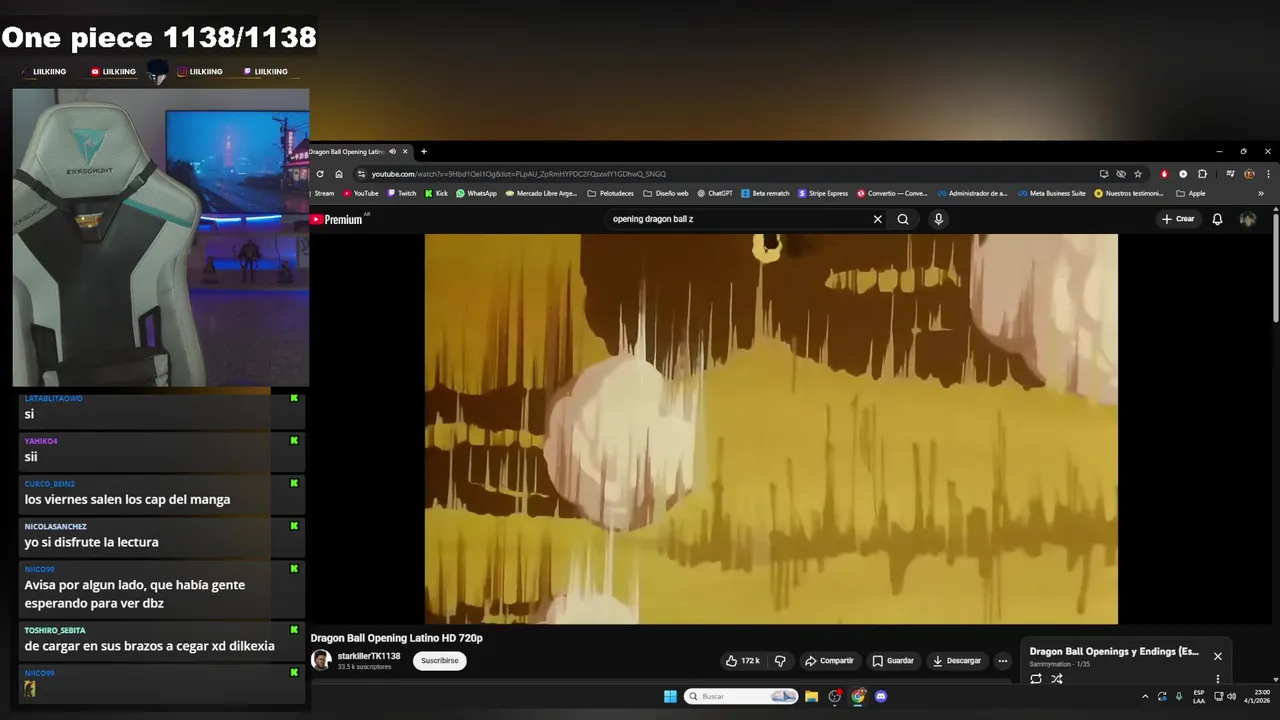Screen dimensions: 1280x720
Task: Subscribe with the Suscribirse button
Action: click(x=440, y=661)
